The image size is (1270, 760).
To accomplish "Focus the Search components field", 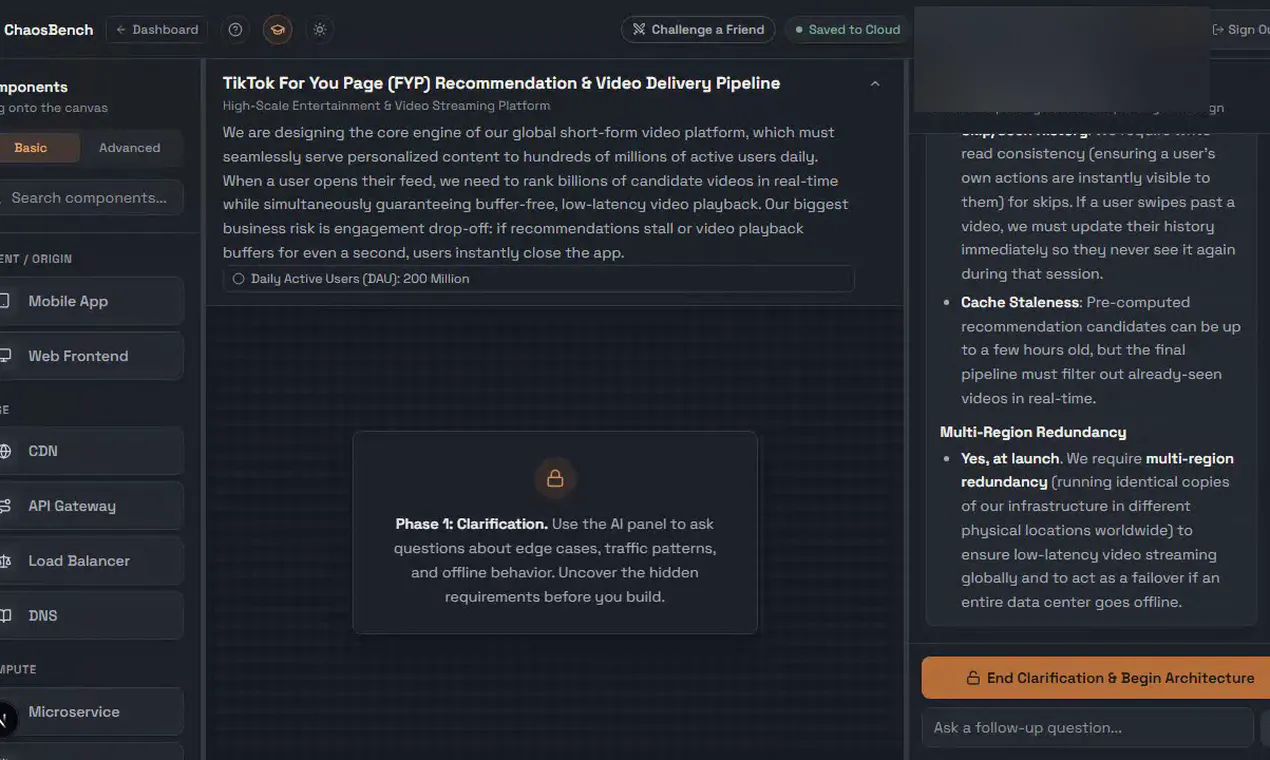I will click(x=90, y=198).
